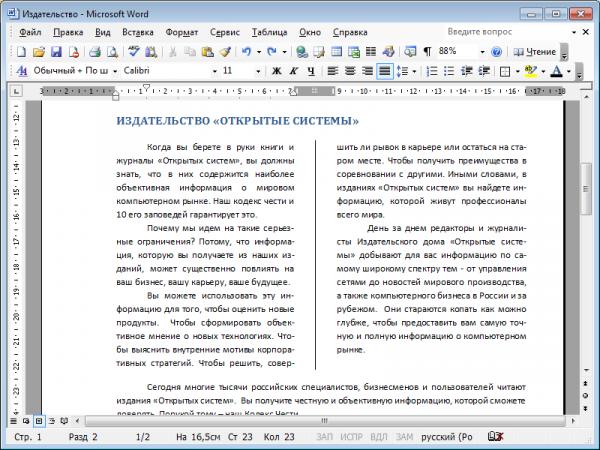
Task: Align text to the left
Action: coord(333,71)
